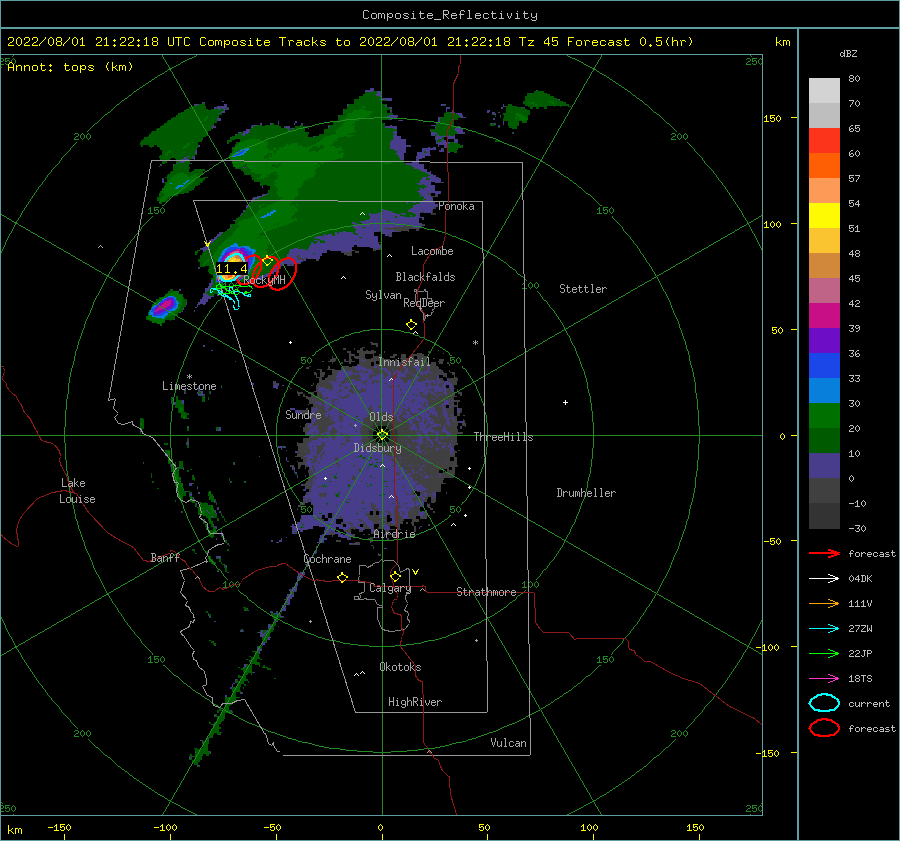The width and height of the screenshot is (900, 841).
Task: Click the asterisk marker above Limestone
Action: click(x=189, y=377)
